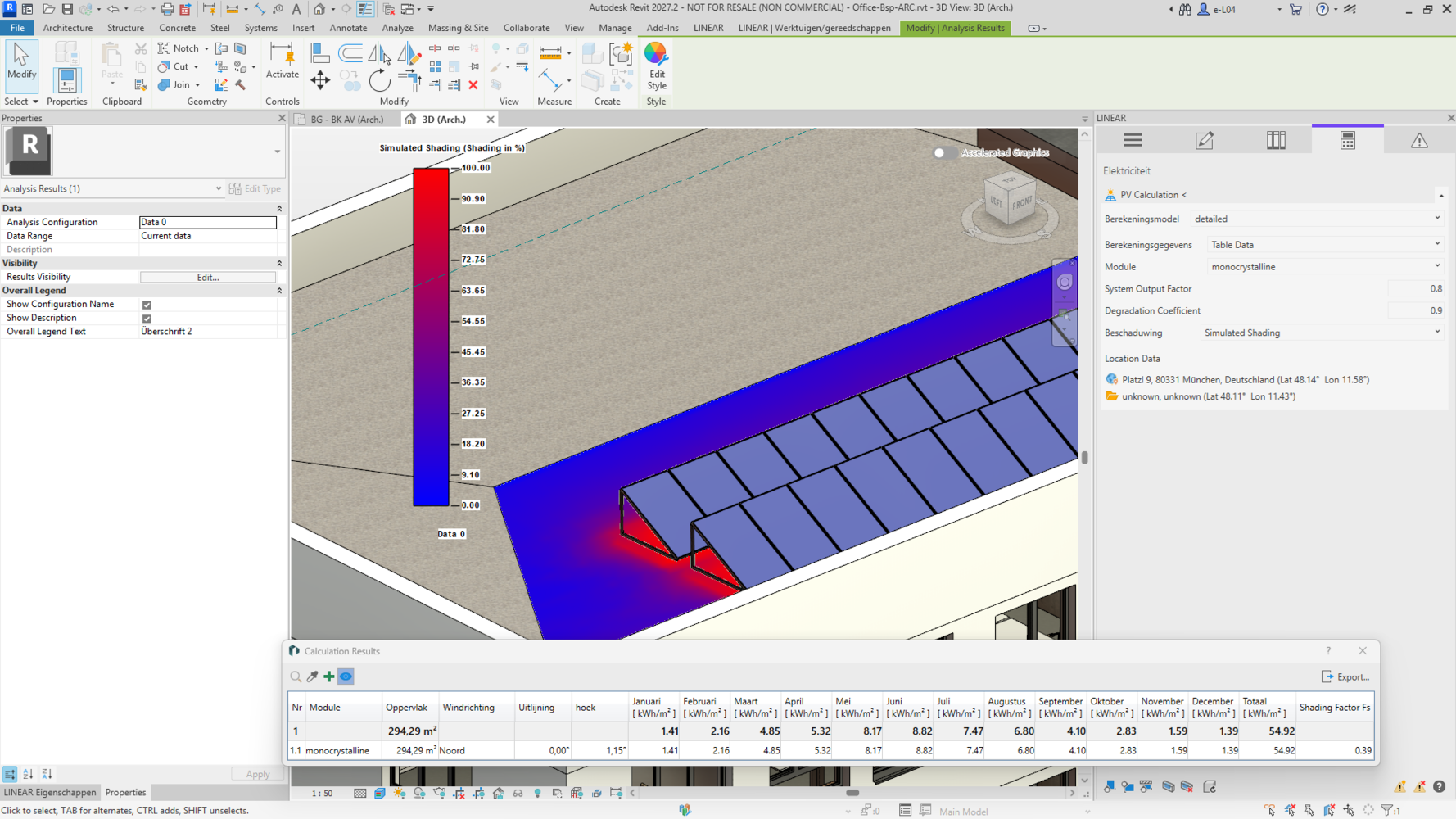
Task: Click the Export button in Calculation Results
Action: click(1345, 676)
